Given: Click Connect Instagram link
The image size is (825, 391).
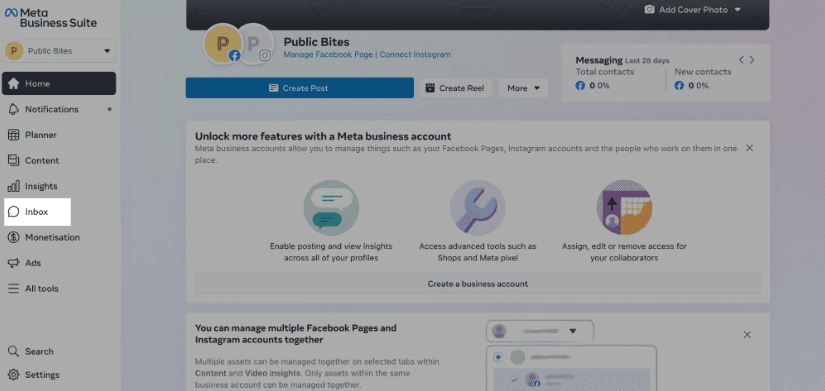Looking at the screenshot, I should 415,54.
